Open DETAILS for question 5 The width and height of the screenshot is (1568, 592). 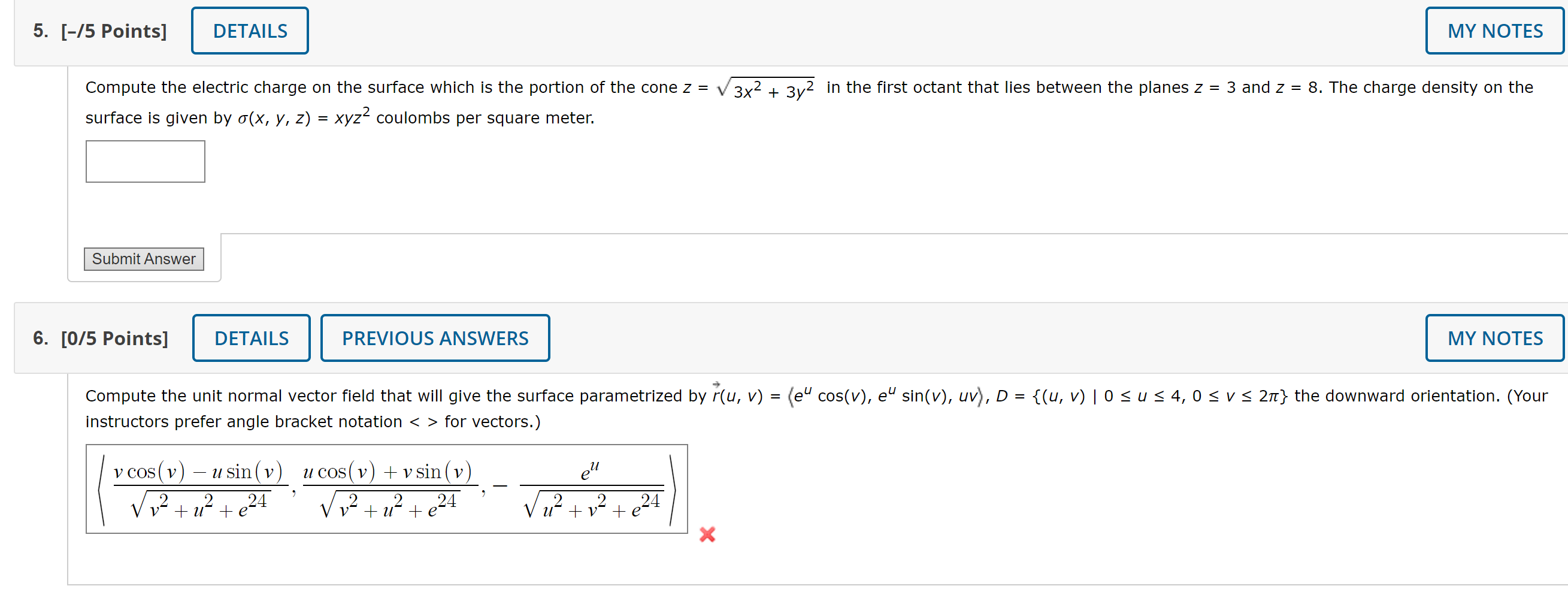[x=250, y=30]
